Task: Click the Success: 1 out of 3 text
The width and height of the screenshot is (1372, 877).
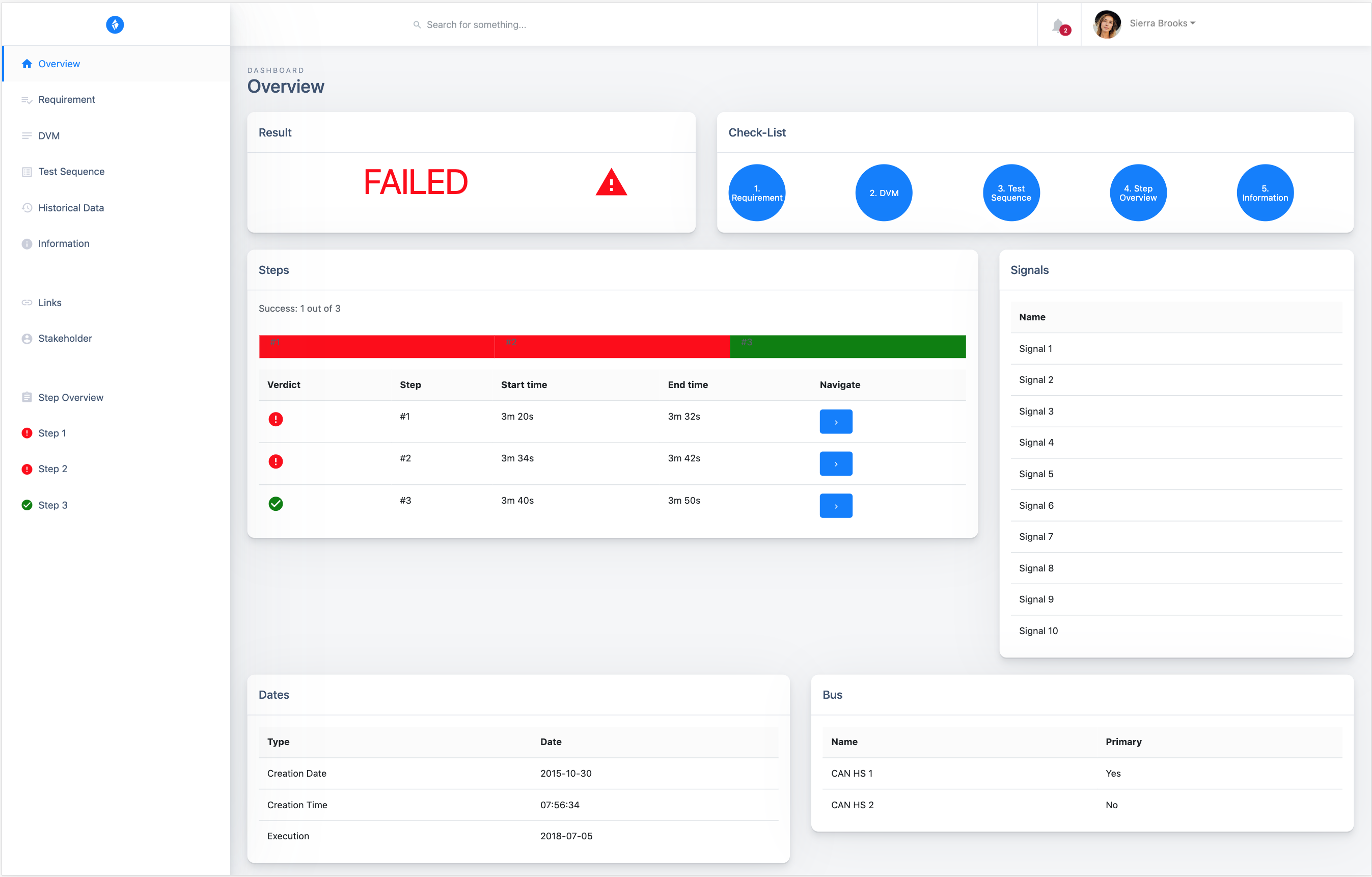Action: pyautogui.click(x=299, y=308)
